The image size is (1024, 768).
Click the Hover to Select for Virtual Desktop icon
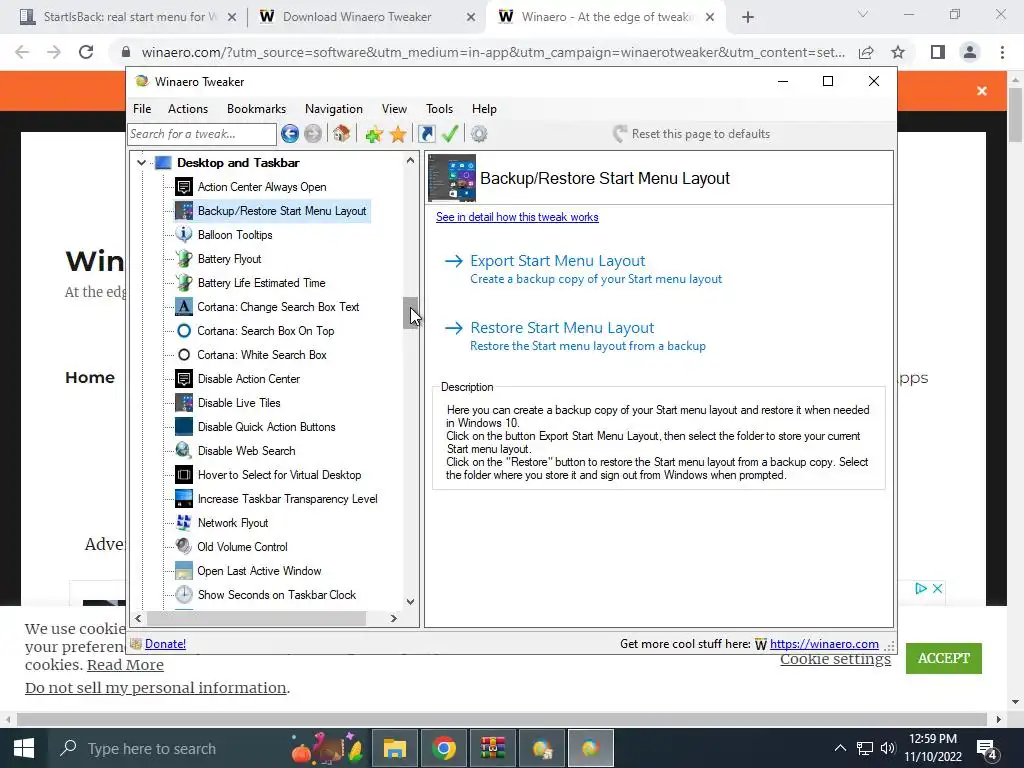[184, 475]
